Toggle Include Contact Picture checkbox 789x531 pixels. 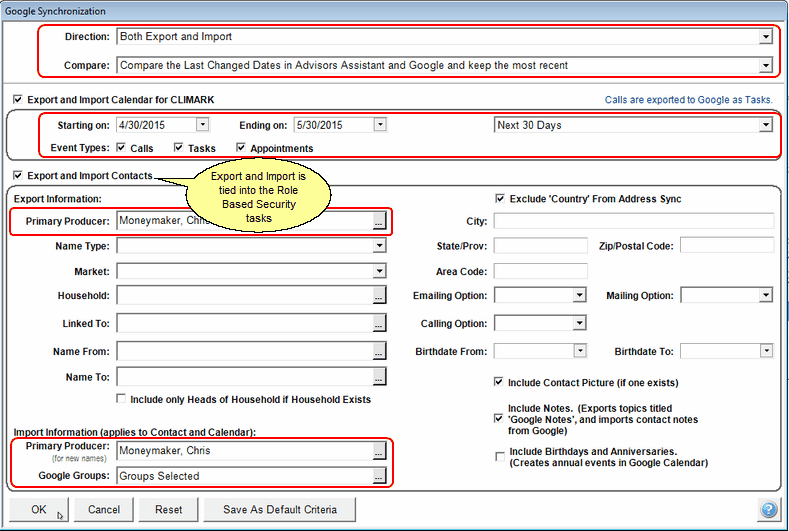tap(500, 382)
